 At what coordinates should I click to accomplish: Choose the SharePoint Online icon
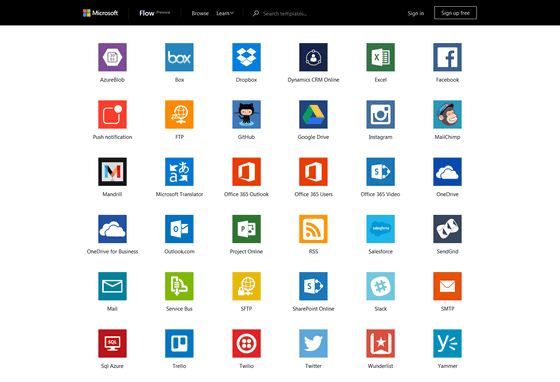[x=313, y=286]
